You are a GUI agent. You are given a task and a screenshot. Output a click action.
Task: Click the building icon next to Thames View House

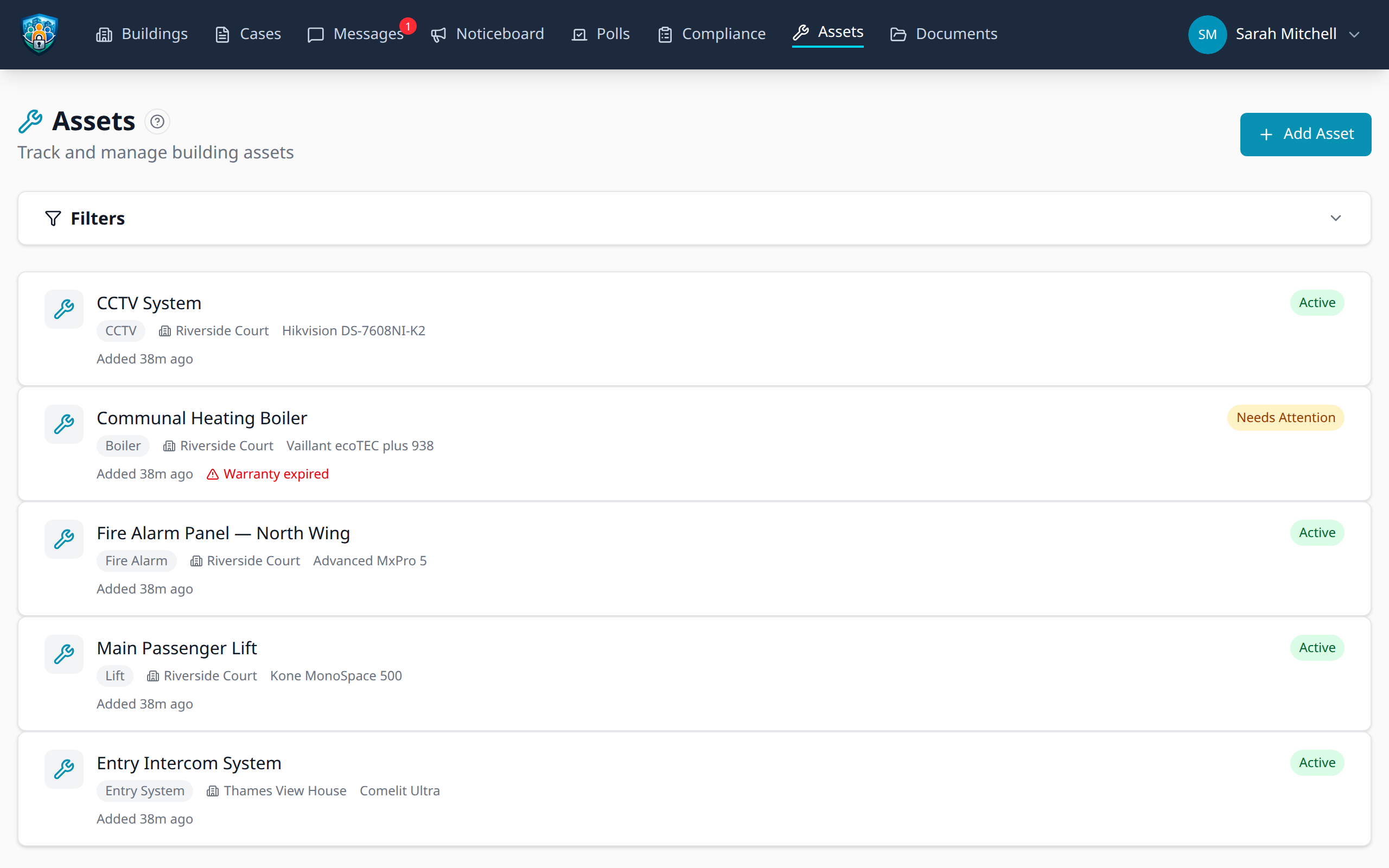(211, 790)
